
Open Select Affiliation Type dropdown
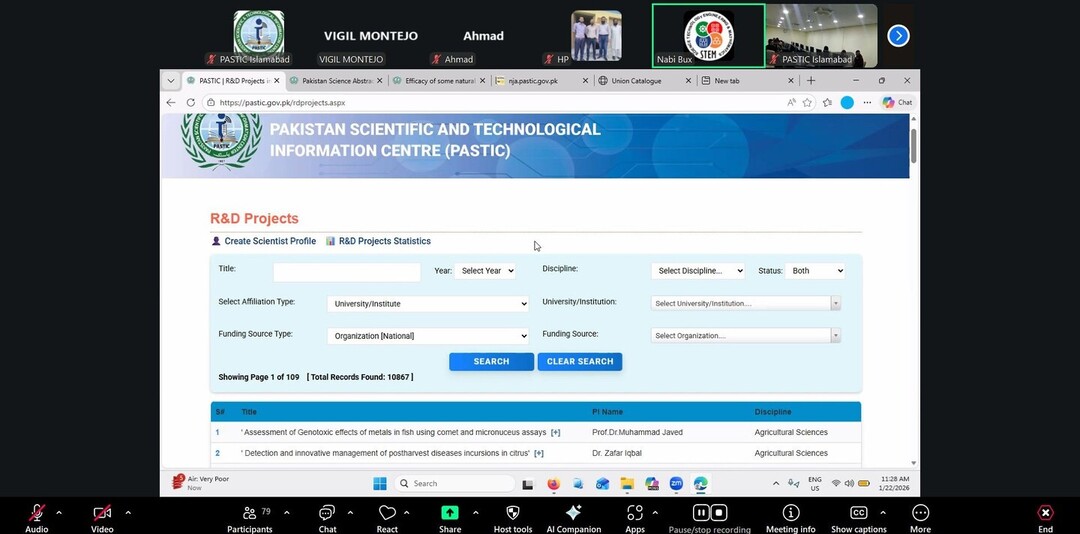tap(428, 303)
